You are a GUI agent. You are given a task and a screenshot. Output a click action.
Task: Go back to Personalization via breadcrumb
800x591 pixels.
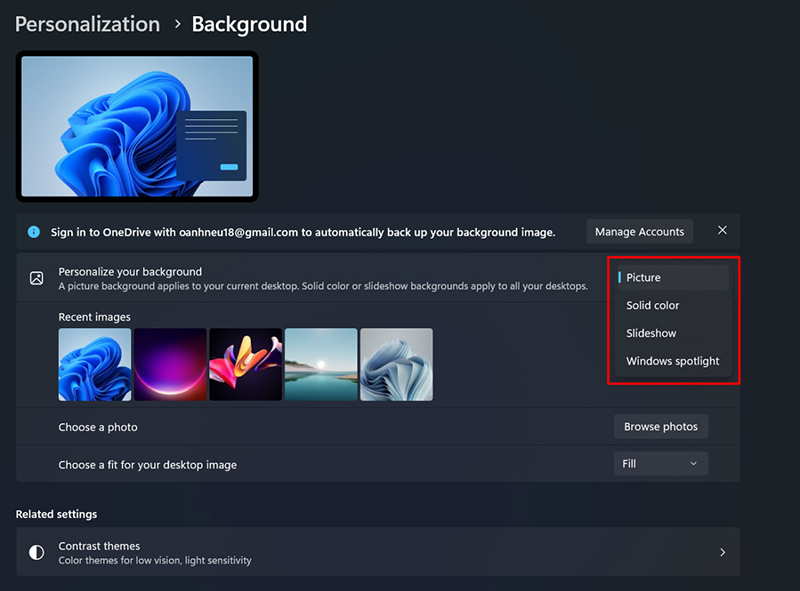coord(87,24)
